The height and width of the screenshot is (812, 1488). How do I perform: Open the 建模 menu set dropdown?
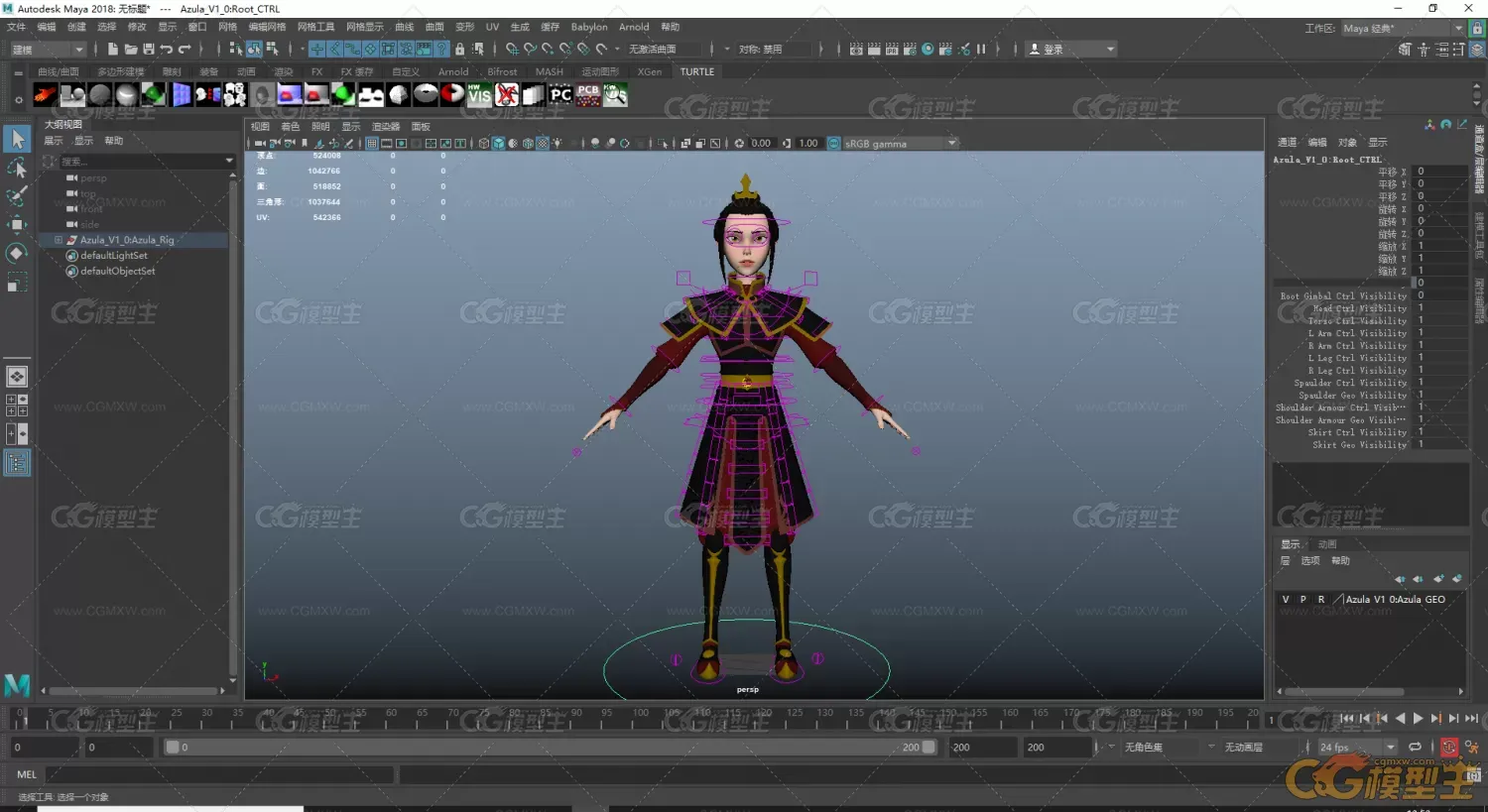tap(47, 49)
